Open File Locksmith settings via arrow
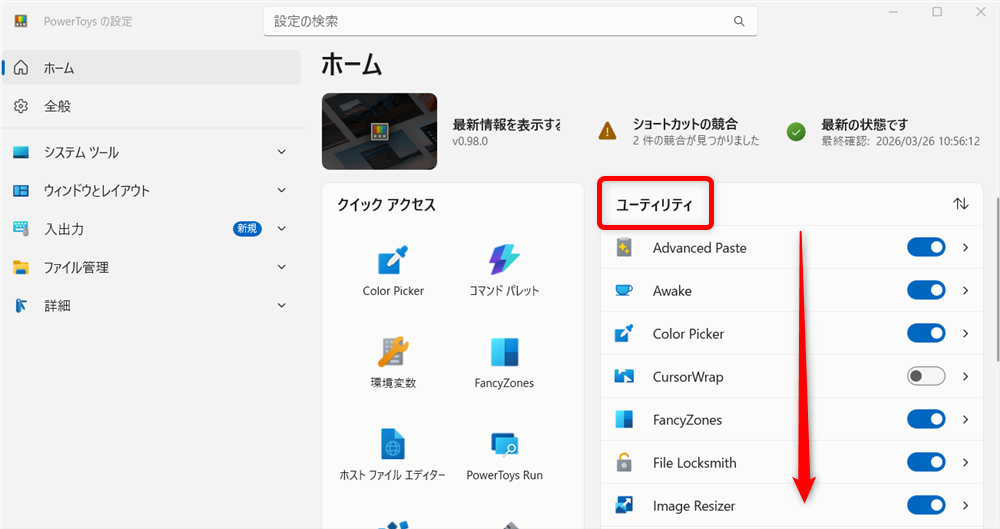The width and height of the screenshot is (1000, 529). point(966,462)
